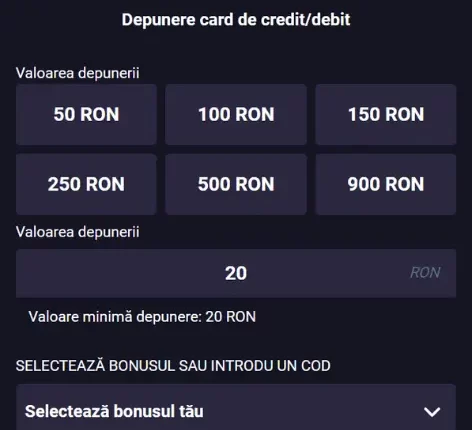Click the 'Depunere card de credit/debit' title
472x430 pixels.
[x=236, y=20]
